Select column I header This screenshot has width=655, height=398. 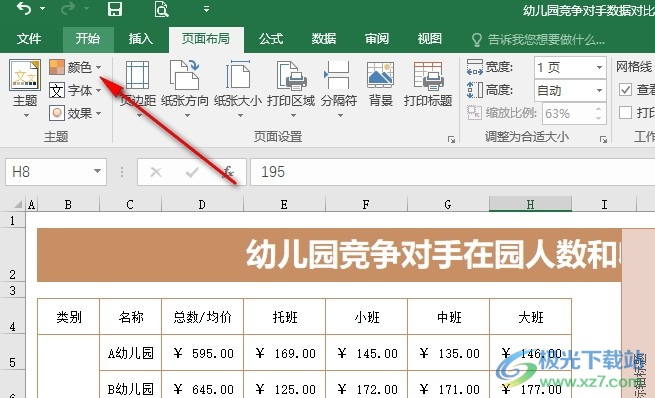tap(604, 205)
